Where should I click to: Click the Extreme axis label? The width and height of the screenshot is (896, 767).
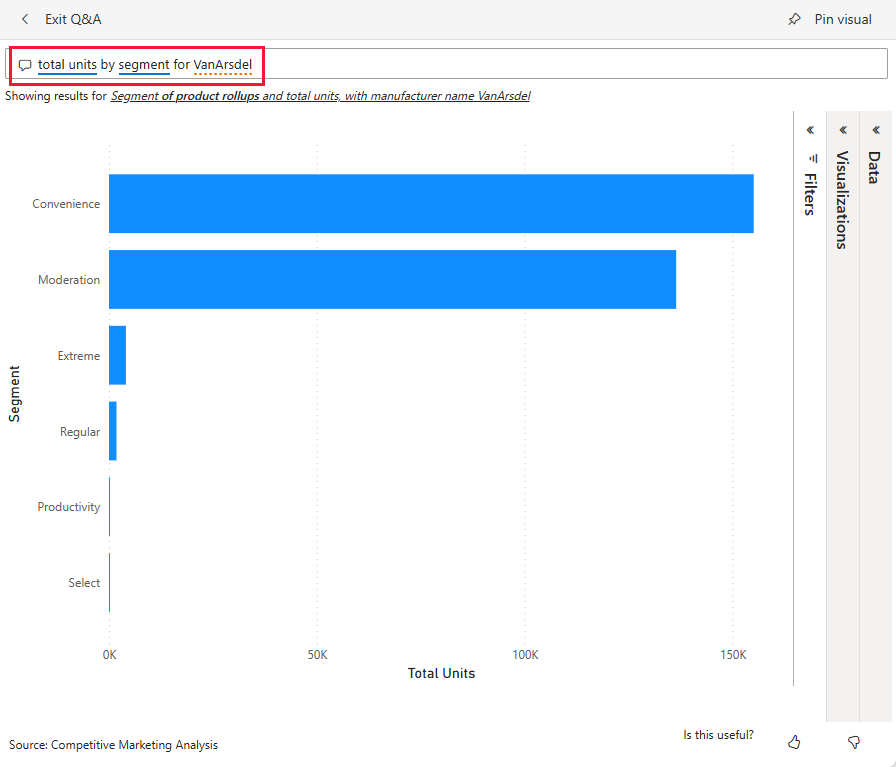click(79, 356)
